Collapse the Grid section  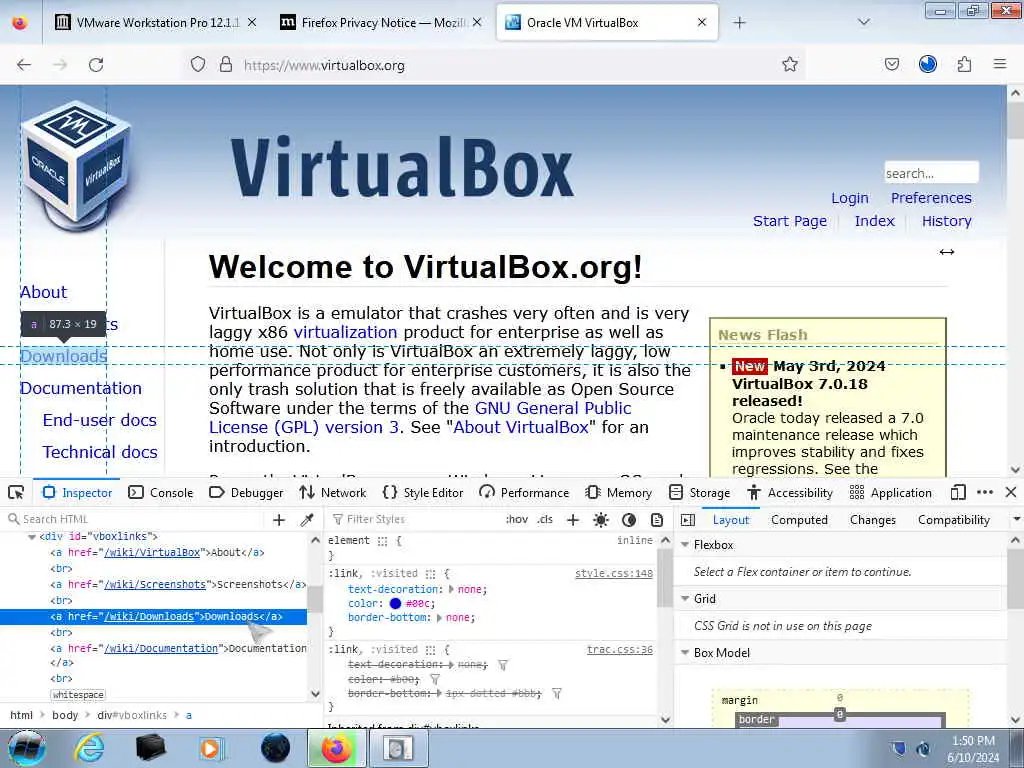[686, 599]
